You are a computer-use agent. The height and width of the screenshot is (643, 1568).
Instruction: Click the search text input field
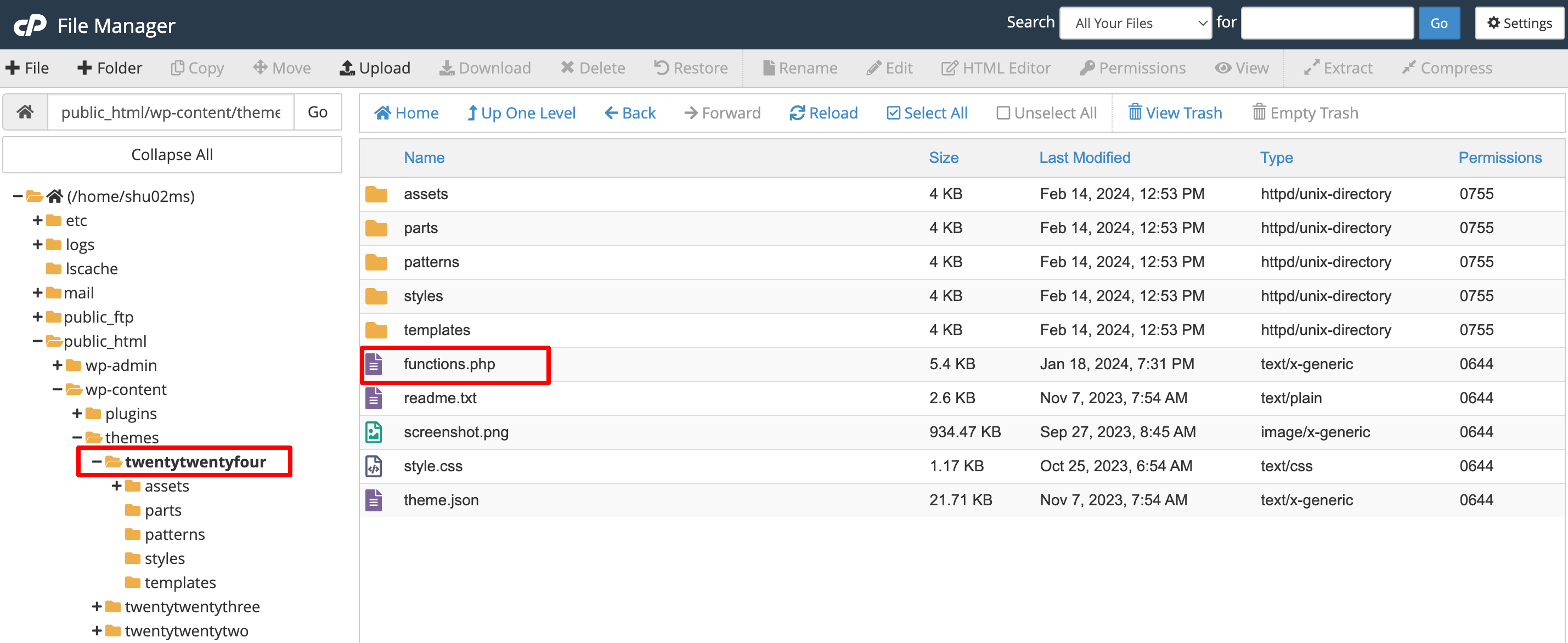(1327, 23)
